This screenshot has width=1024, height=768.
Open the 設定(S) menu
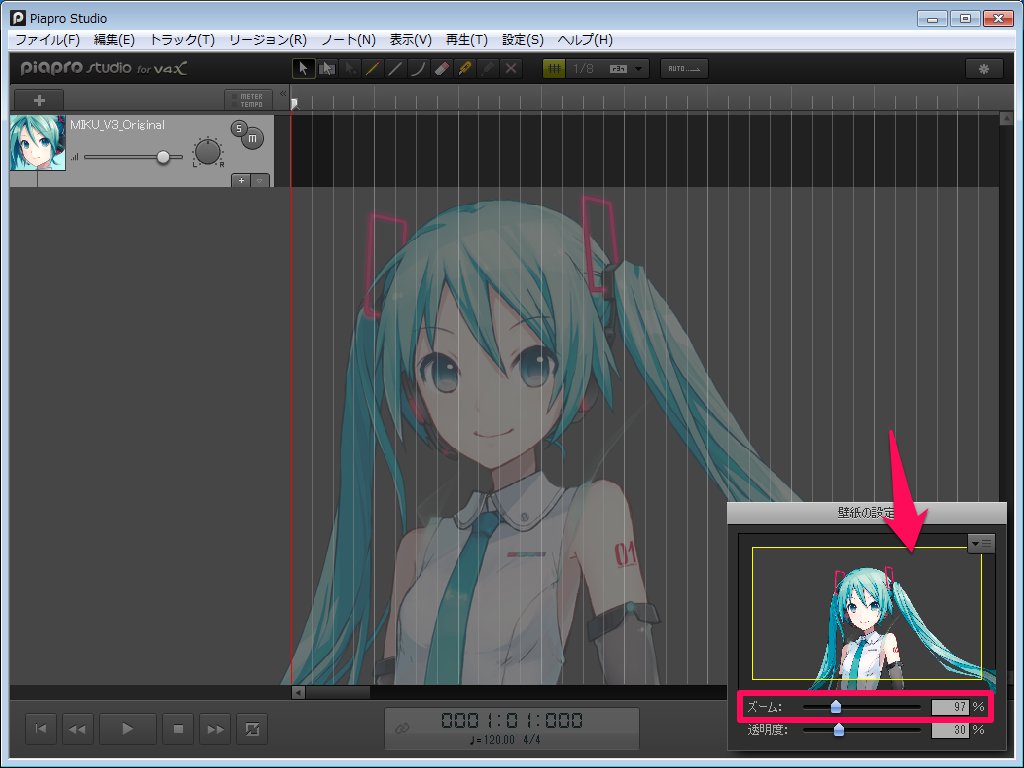click(522, 40)
